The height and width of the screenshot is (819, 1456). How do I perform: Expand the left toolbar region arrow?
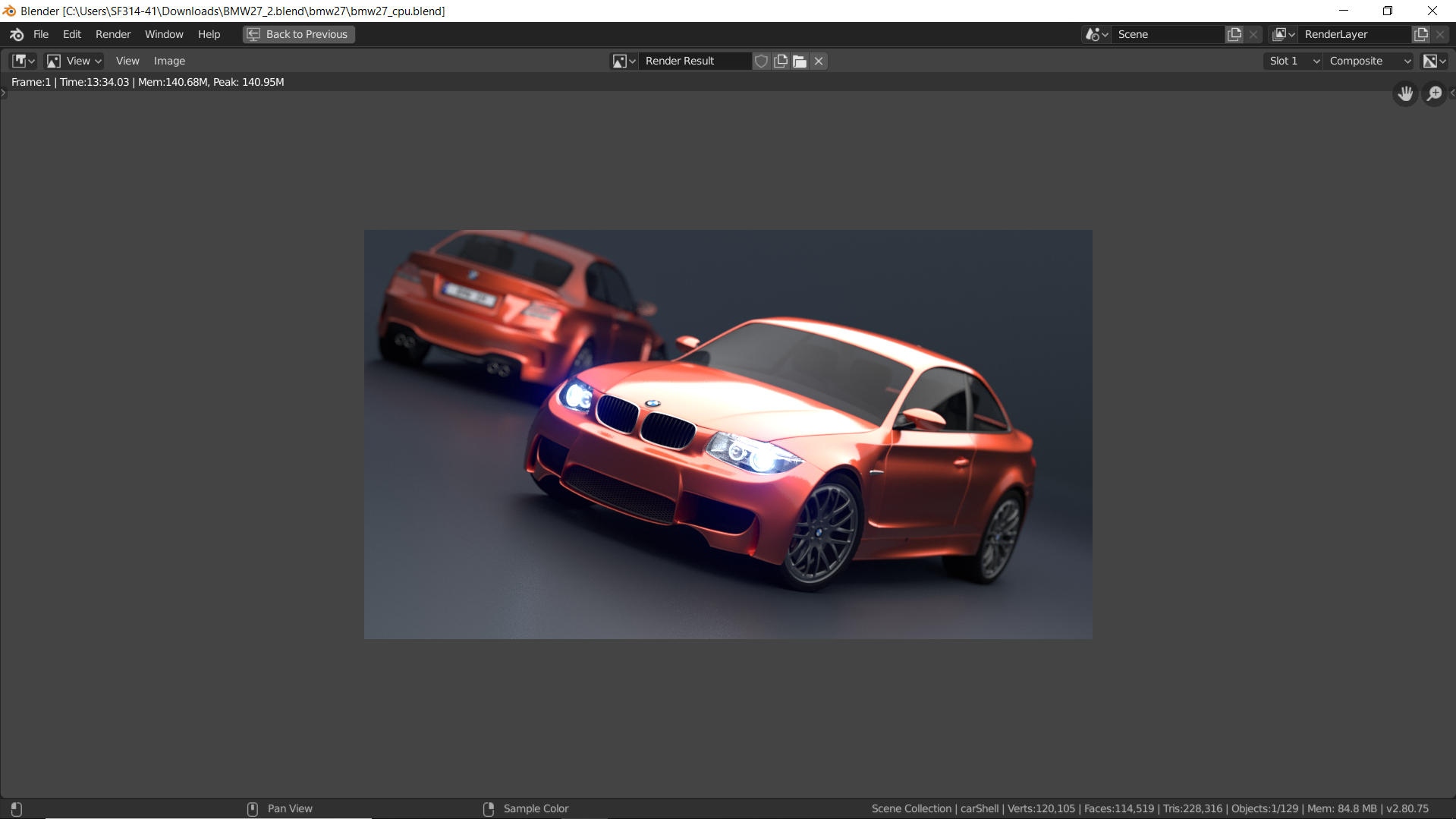click(x=3, y=93)
